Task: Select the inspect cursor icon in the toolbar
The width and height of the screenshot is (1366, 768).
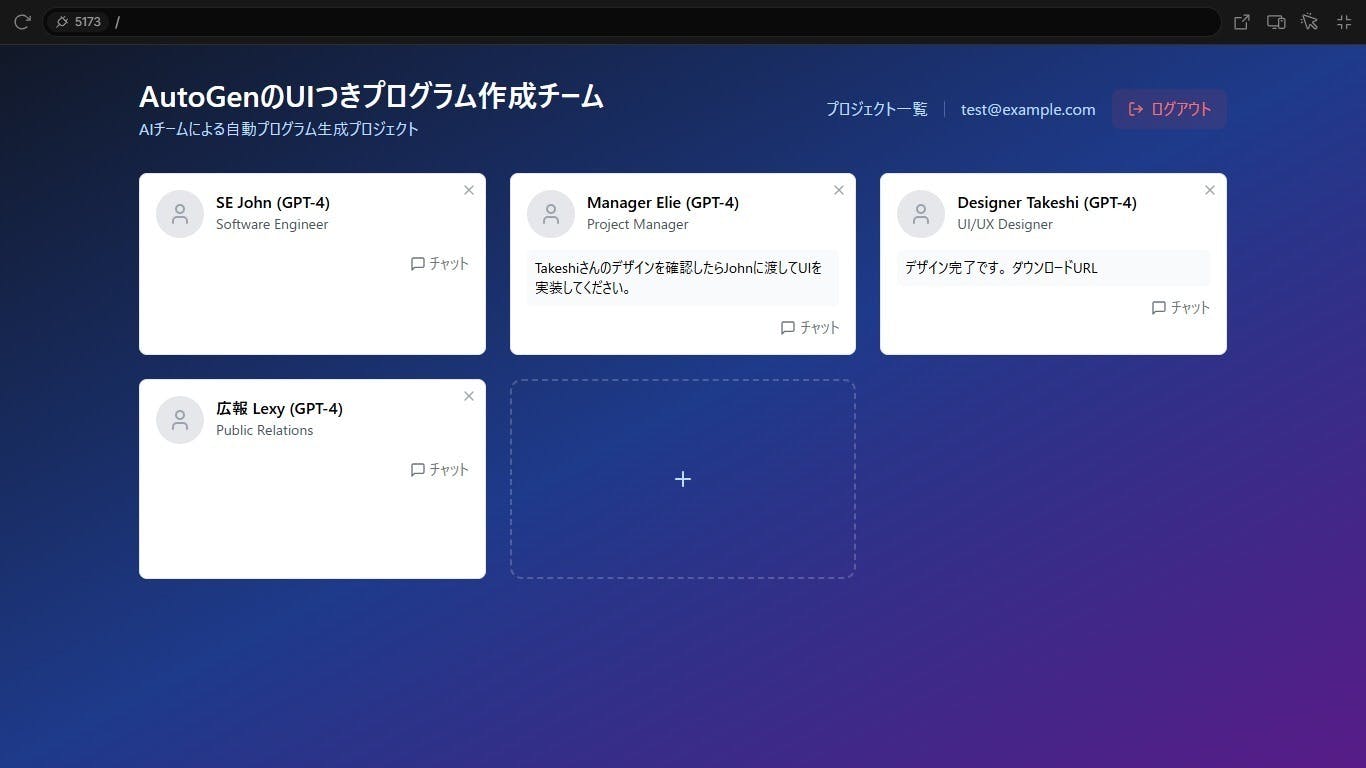Action: pos(1310,21)
